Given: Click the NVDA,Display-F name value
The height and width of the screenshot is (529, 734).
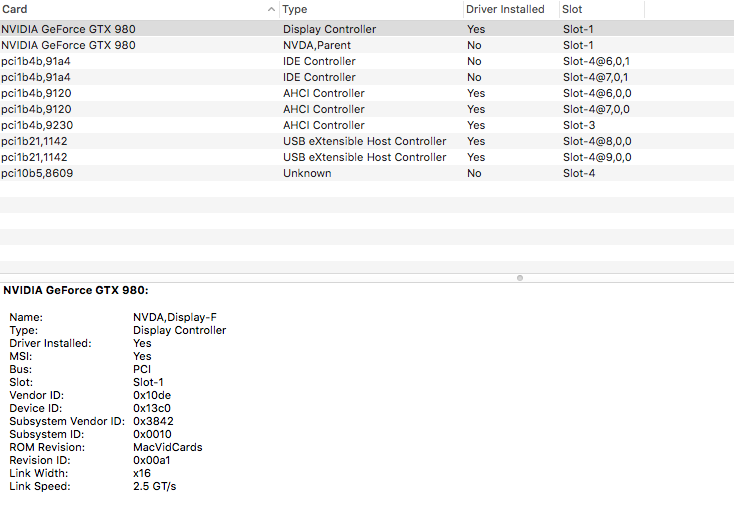Looking at the screenshot, I should click(175, 317).
